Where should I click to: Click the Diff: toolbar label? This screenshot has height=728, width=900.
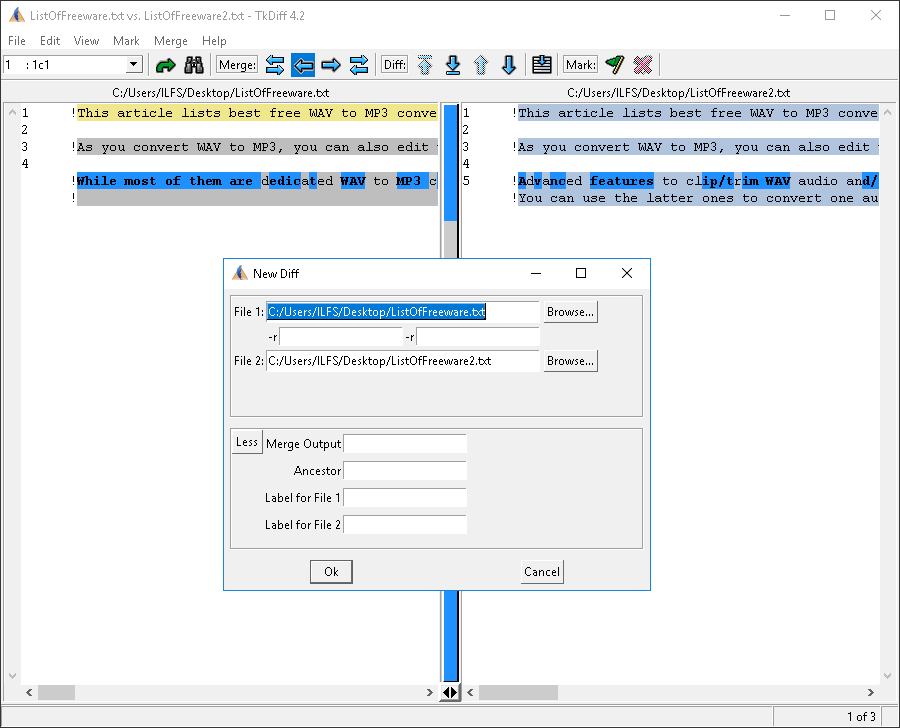tap(395, 65)
